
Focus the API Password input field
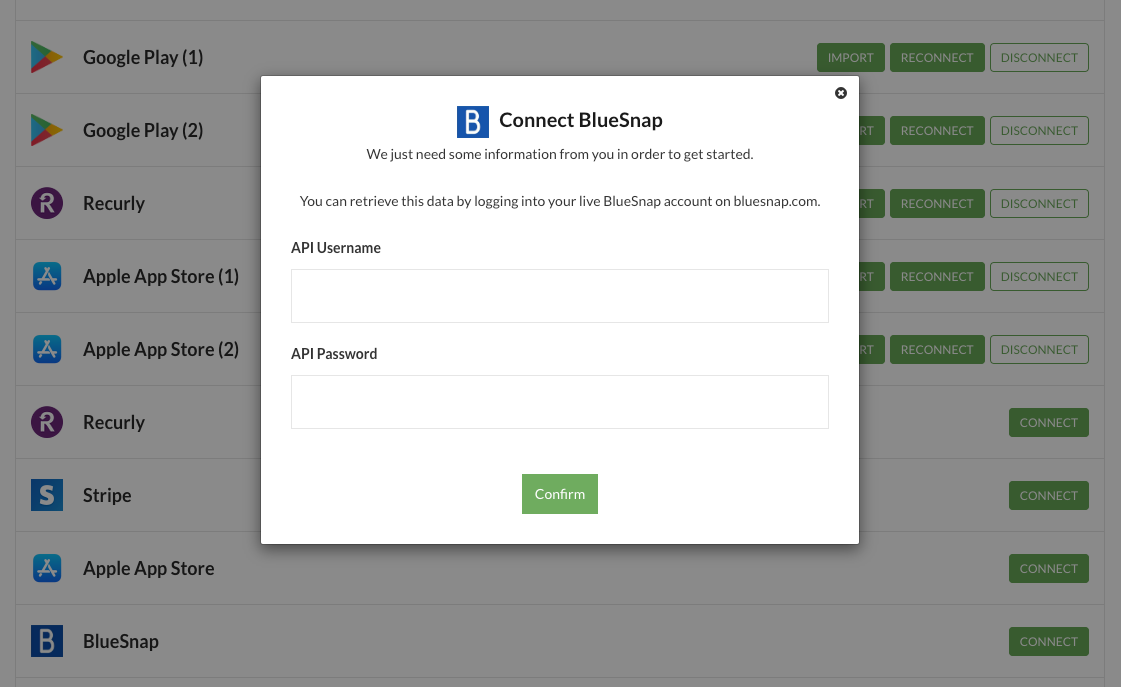pos(560,402)
